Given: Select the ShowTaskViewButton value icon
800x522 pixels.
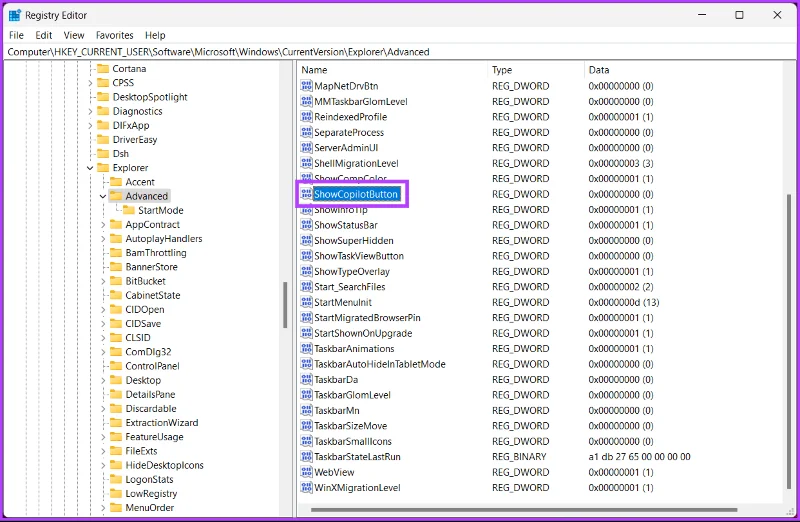Looking at the screenshot, I should (x=306, y=256).
